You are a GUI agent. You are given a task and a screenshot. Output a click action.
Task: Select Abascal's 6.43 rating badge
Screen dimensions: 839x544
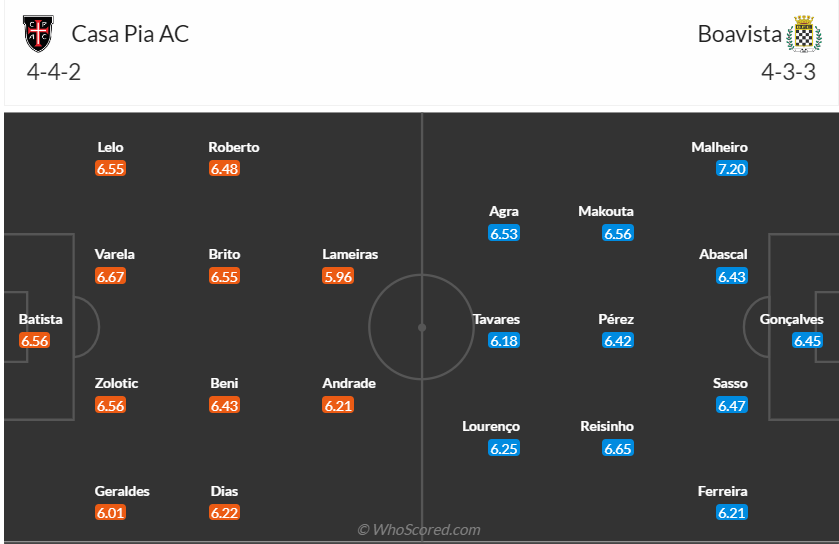(732, 276)
